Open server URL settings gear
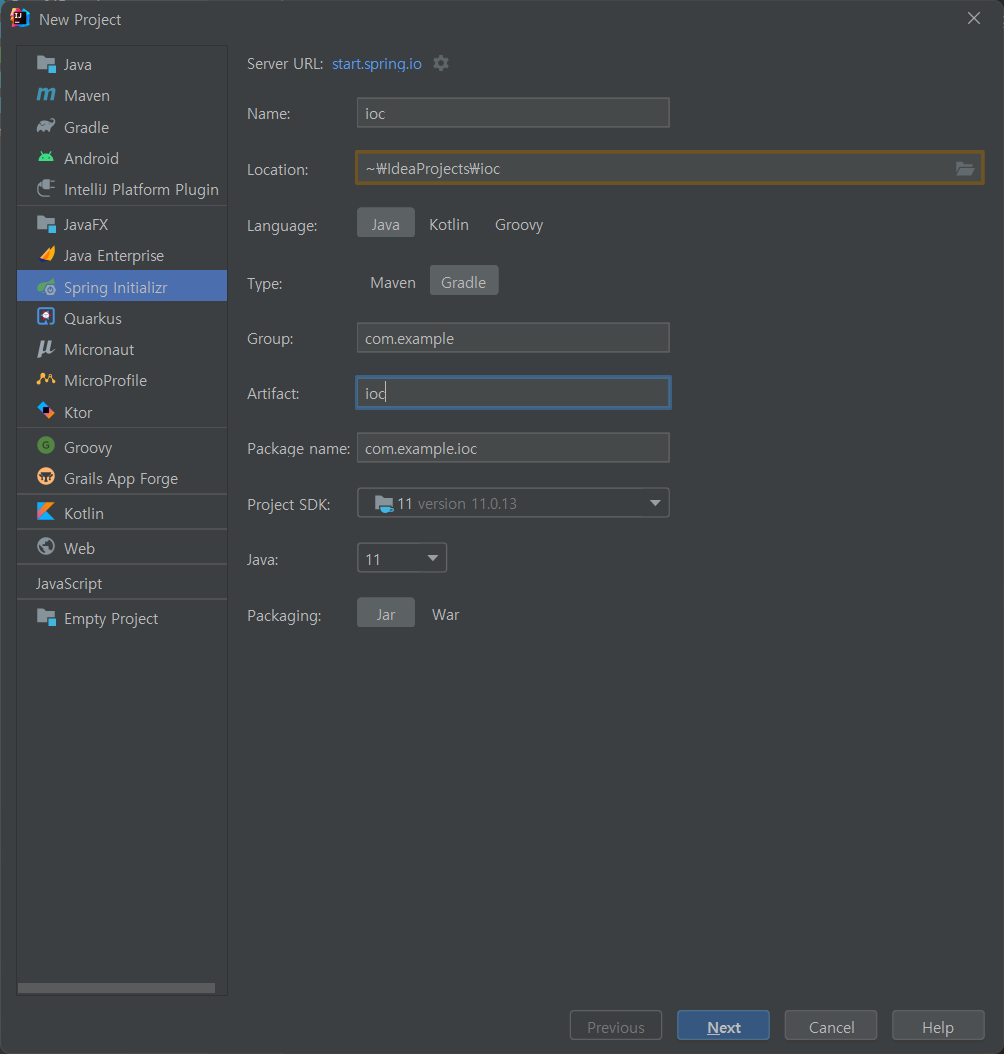Viewport: 1004px width, 1054px height. coord(441,63)
